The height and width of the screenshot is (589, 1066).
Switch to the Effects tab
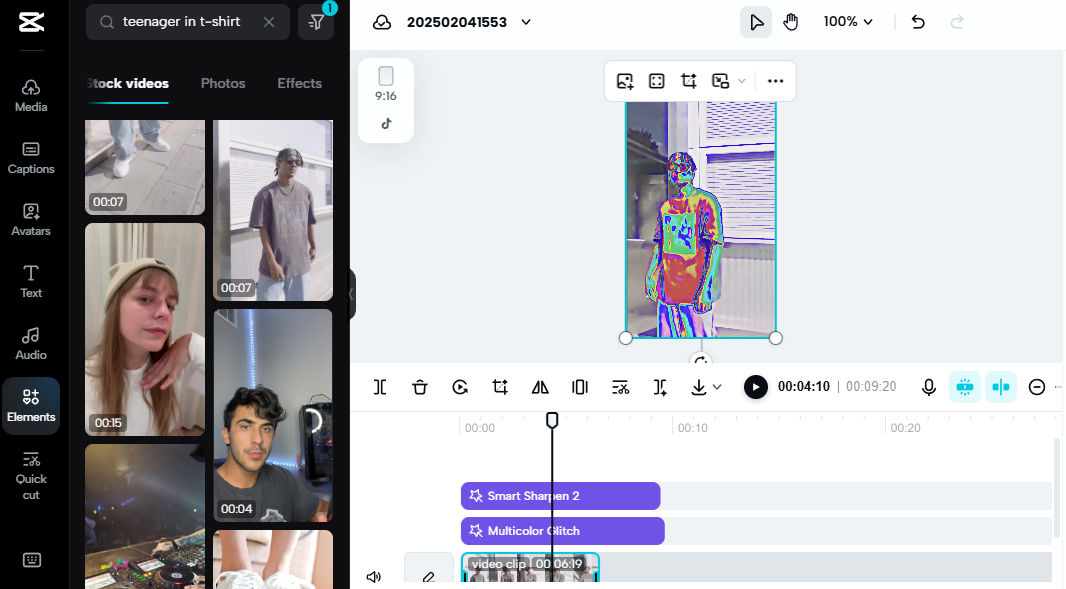[x=299, y=84]
